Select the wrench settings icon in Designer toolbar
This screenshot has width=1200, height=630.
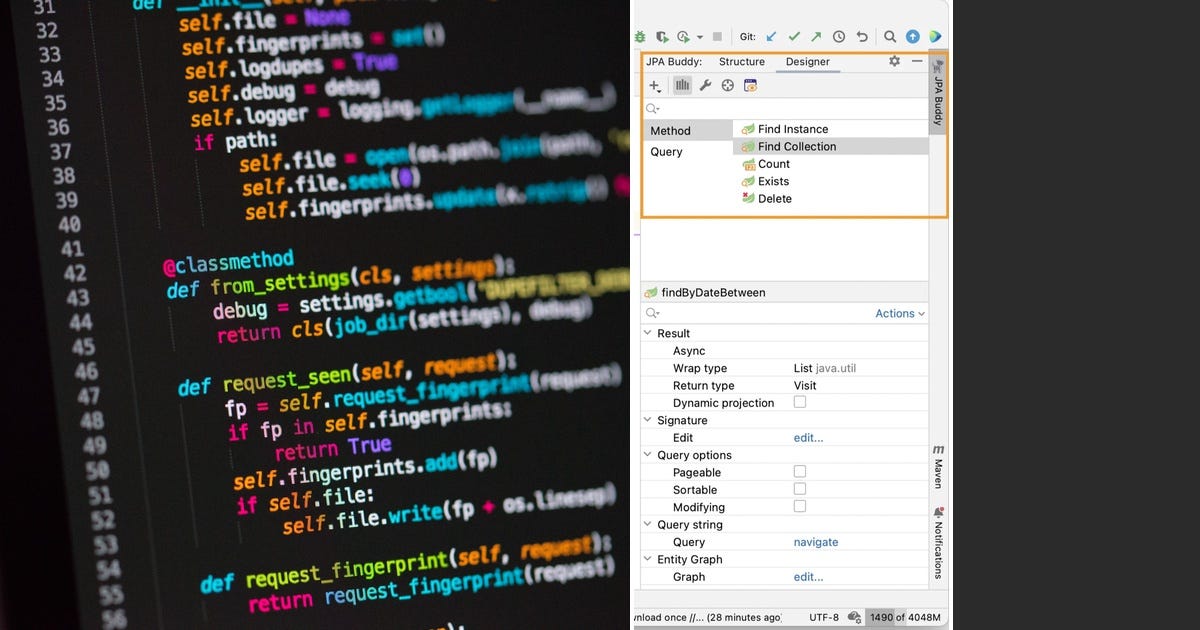pyautogui.click(x=706, y=86)
